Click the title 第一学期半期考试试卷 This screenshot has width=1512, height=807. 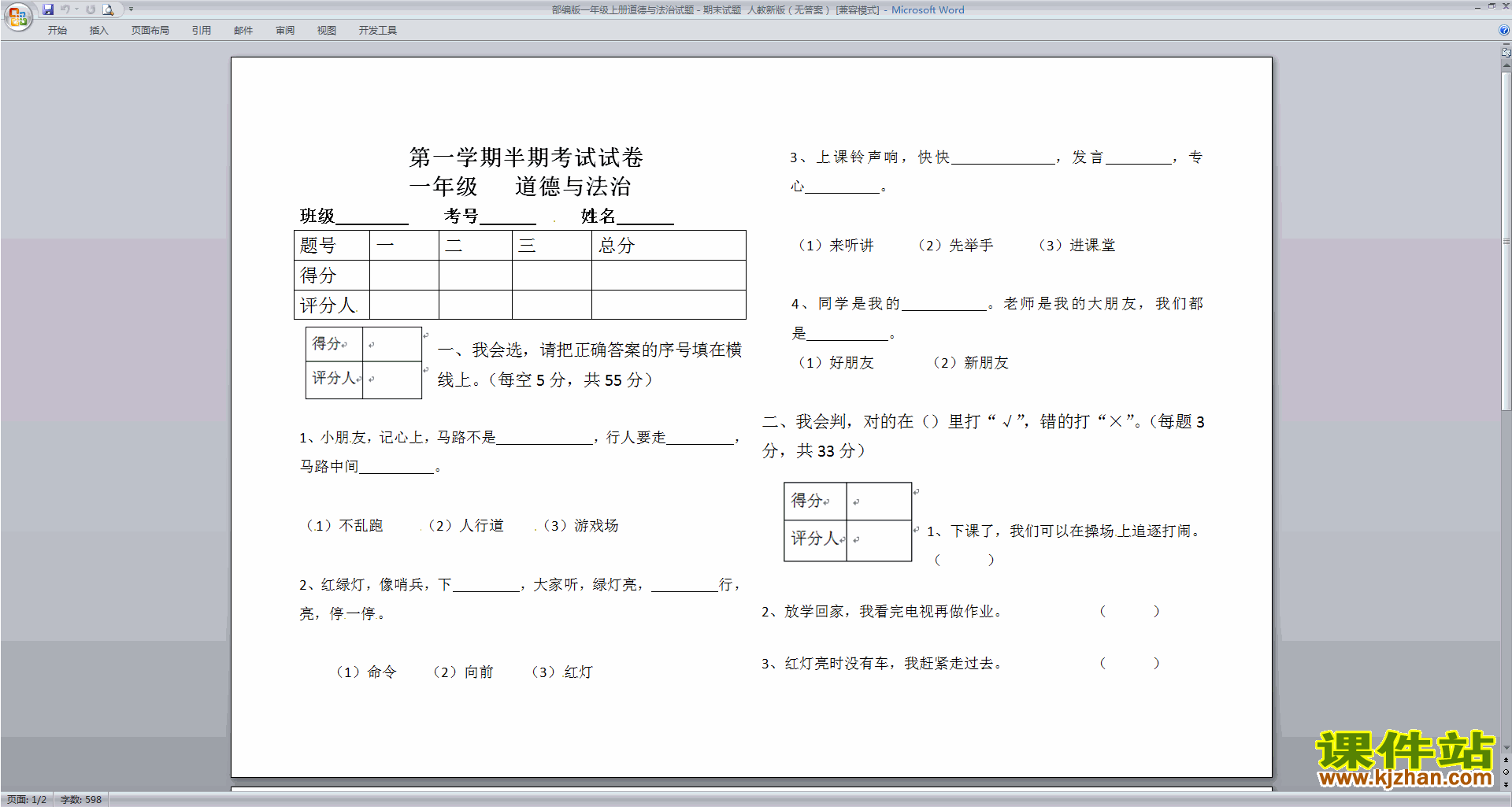(x=526, y=157)
